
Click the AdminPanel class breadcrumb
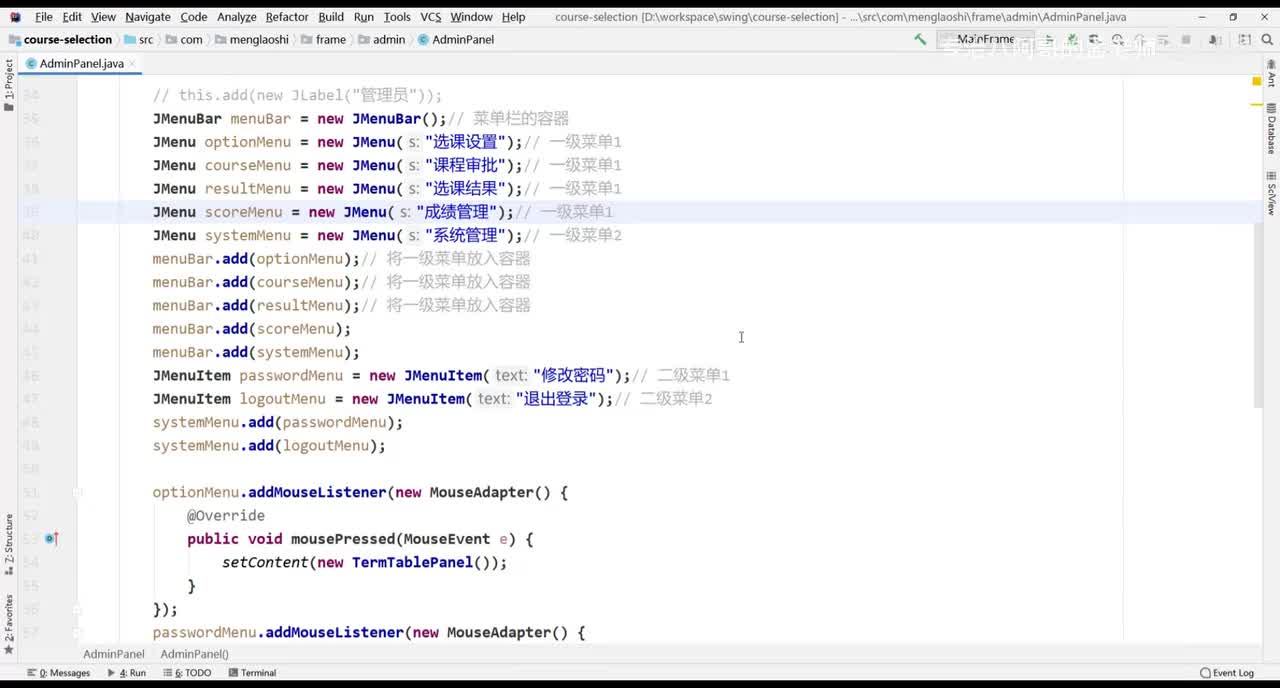[456, 39]
